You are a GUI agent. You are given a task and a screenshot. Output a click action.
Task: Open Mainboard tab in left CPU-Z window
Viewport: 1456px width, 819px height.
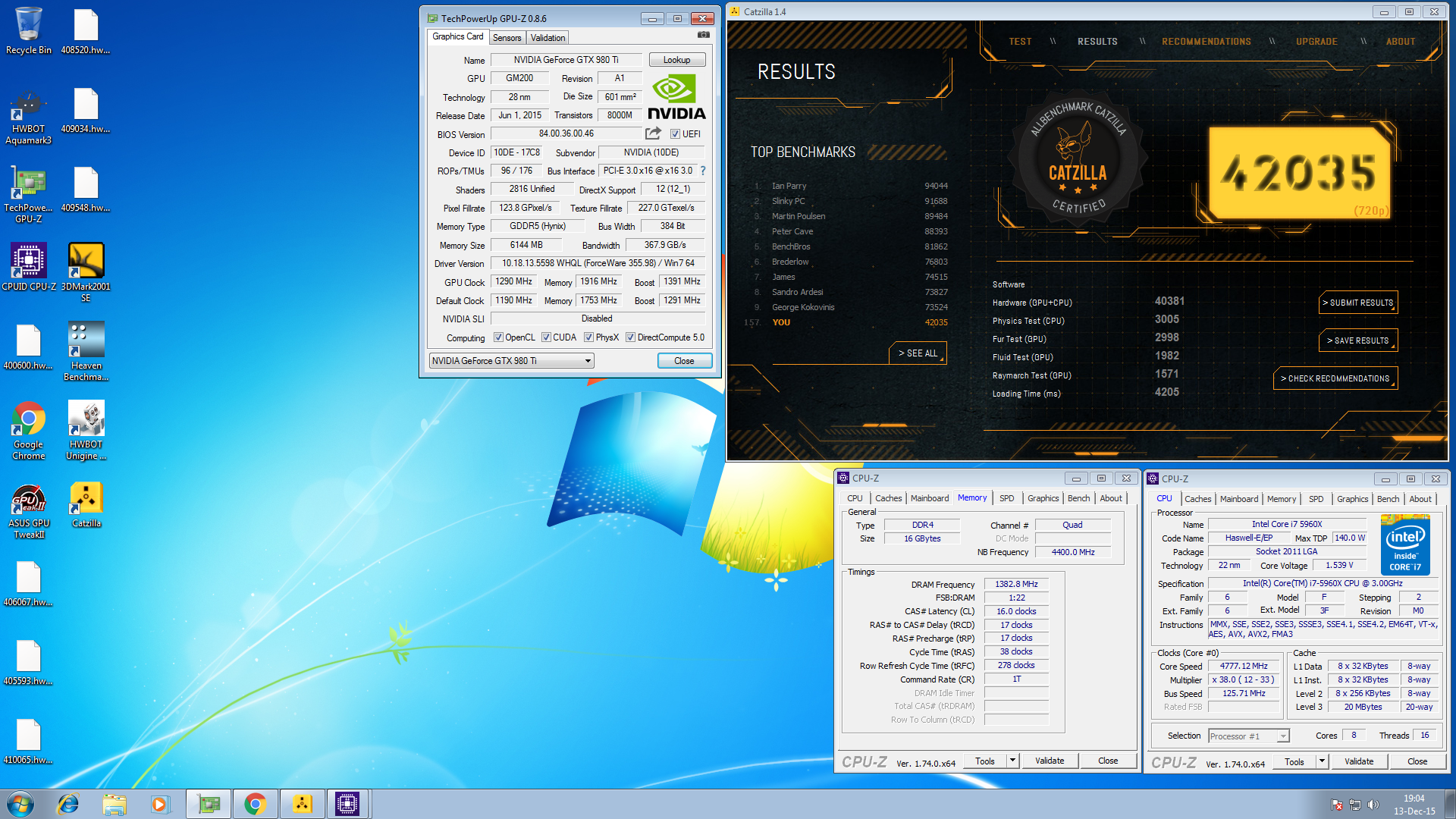[929, 498]
